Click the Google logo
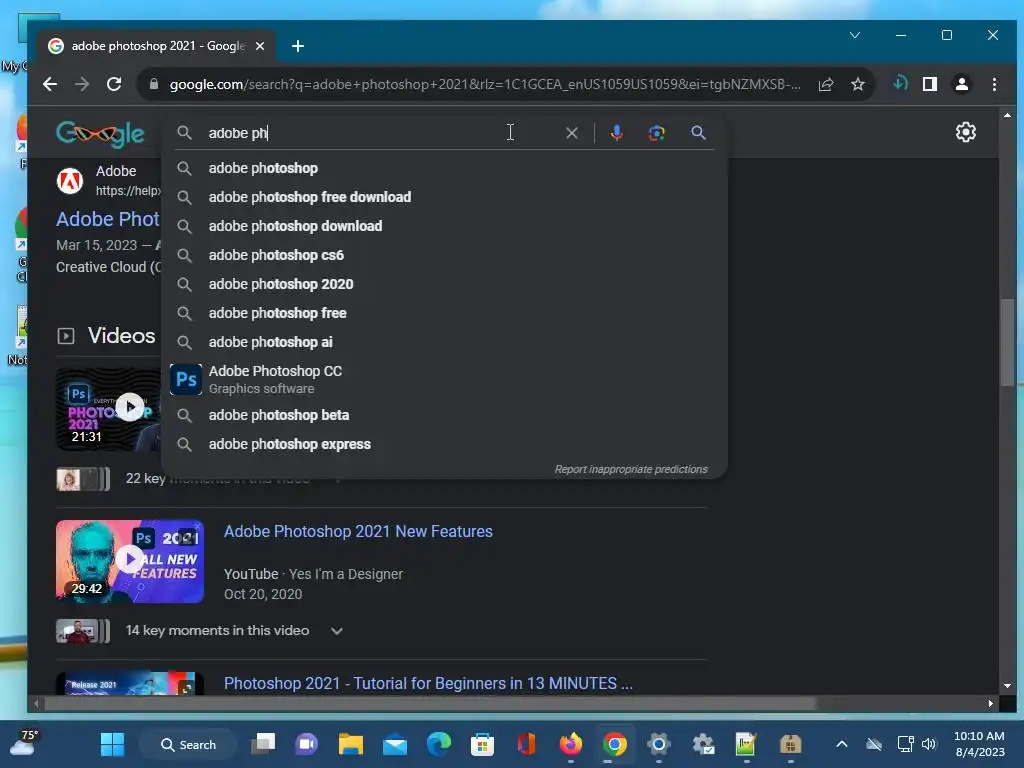Screen dimensions: 1024x768 point(100,134)
